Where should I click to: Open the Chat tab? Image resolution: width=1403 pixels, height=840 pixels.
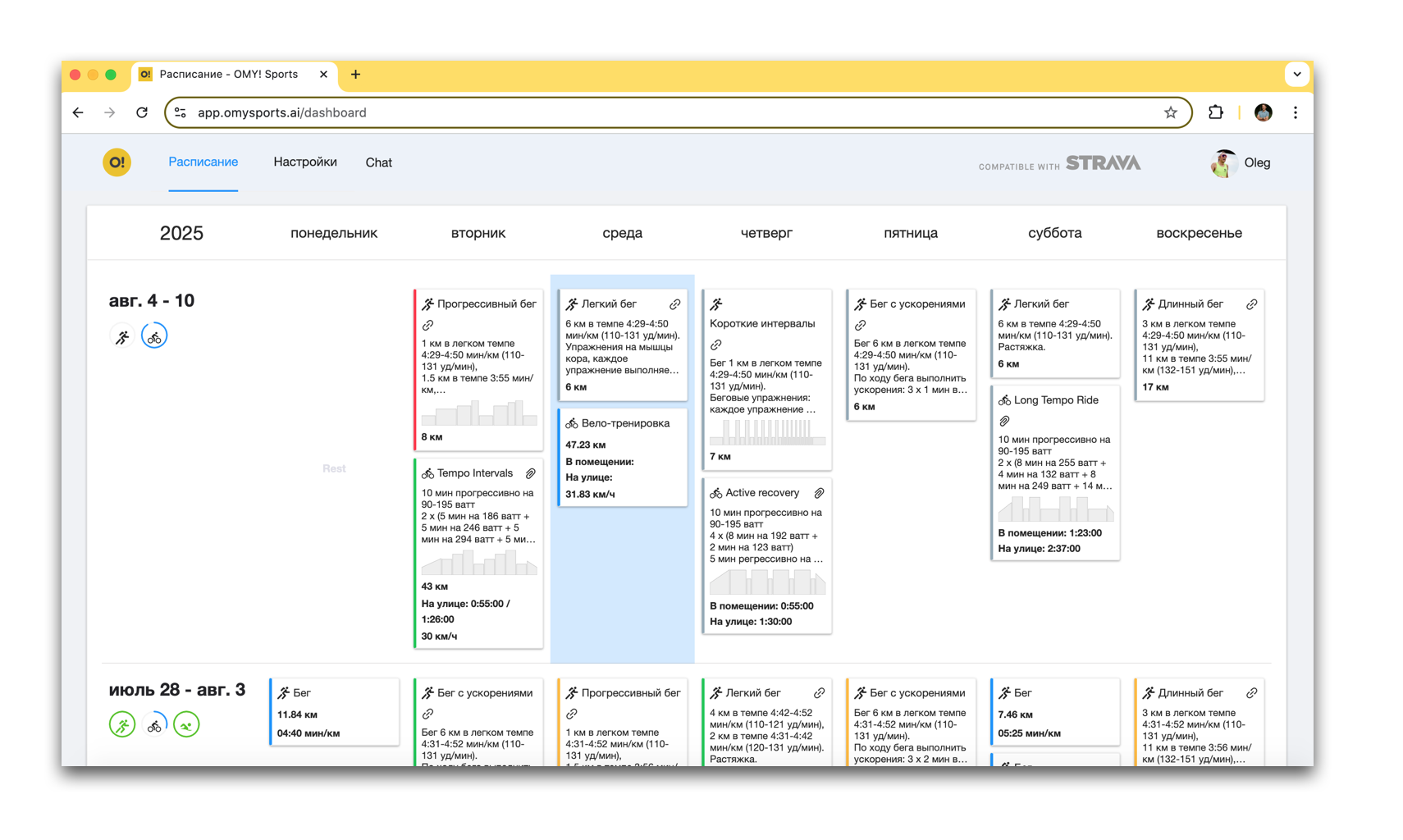(378, 162)
